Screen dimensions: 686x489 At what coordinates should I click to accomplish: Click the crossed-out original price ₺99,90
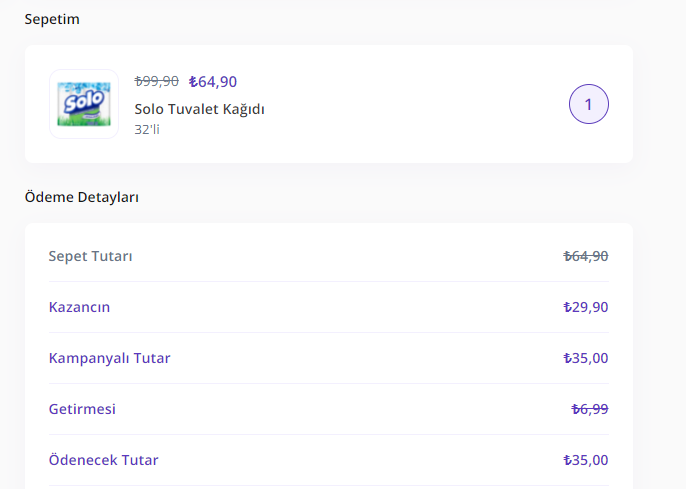[157, 82]
